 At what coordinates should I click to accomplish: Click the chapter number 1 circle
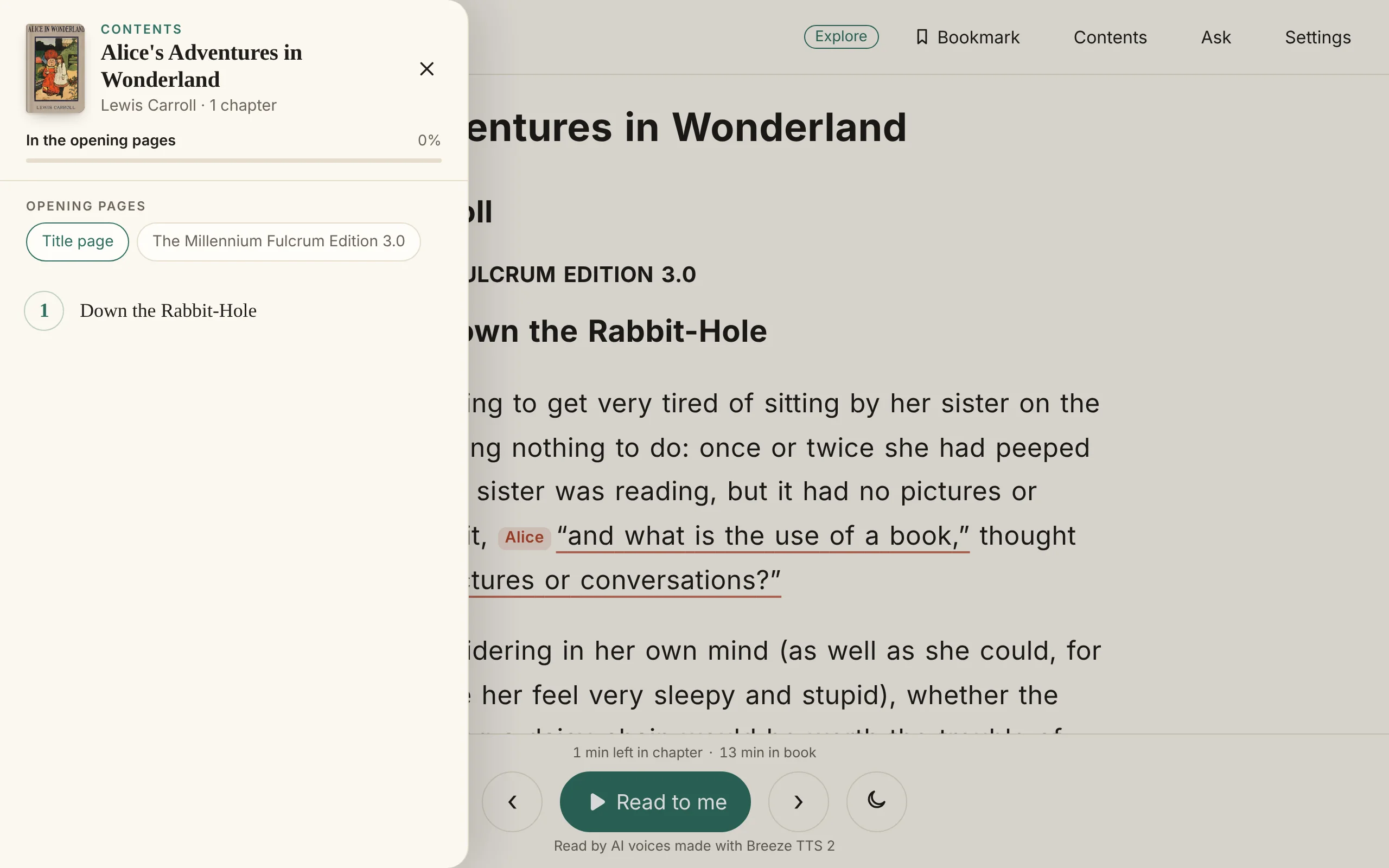pos(44,310)
